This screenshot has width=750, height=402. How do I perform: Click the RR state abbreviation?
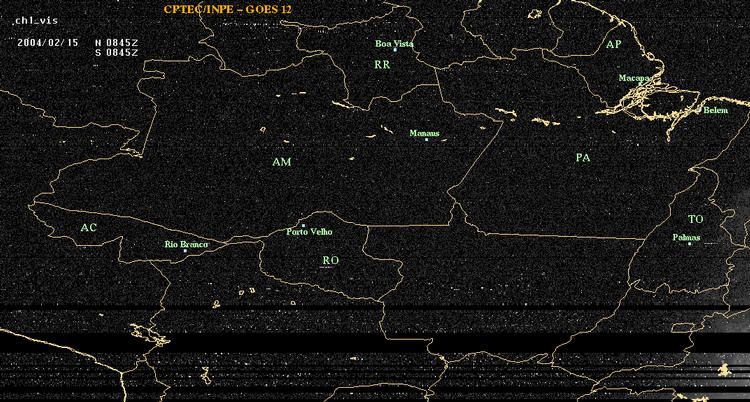[382, 65]
